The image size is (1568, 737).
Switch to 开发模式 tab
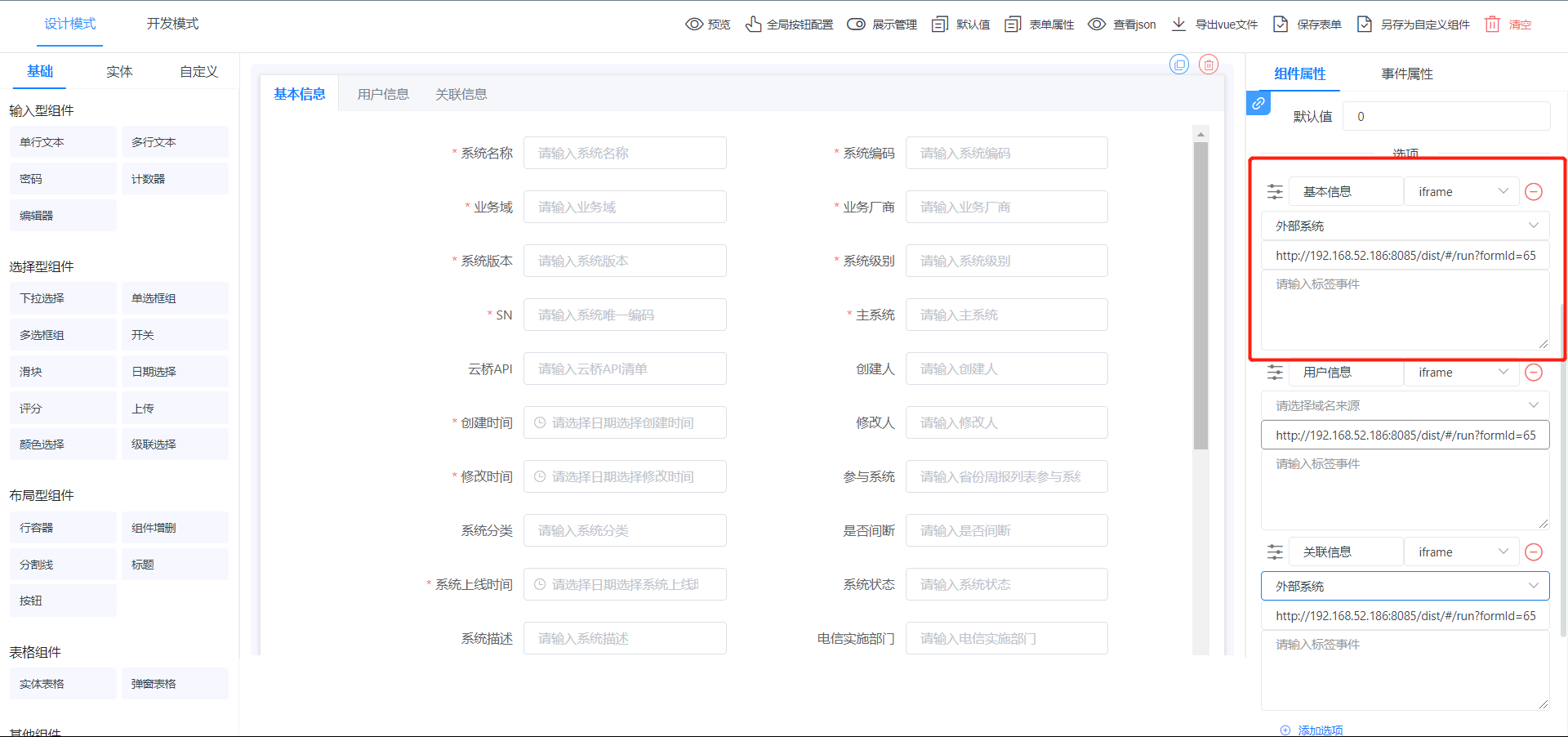point(172,24)
